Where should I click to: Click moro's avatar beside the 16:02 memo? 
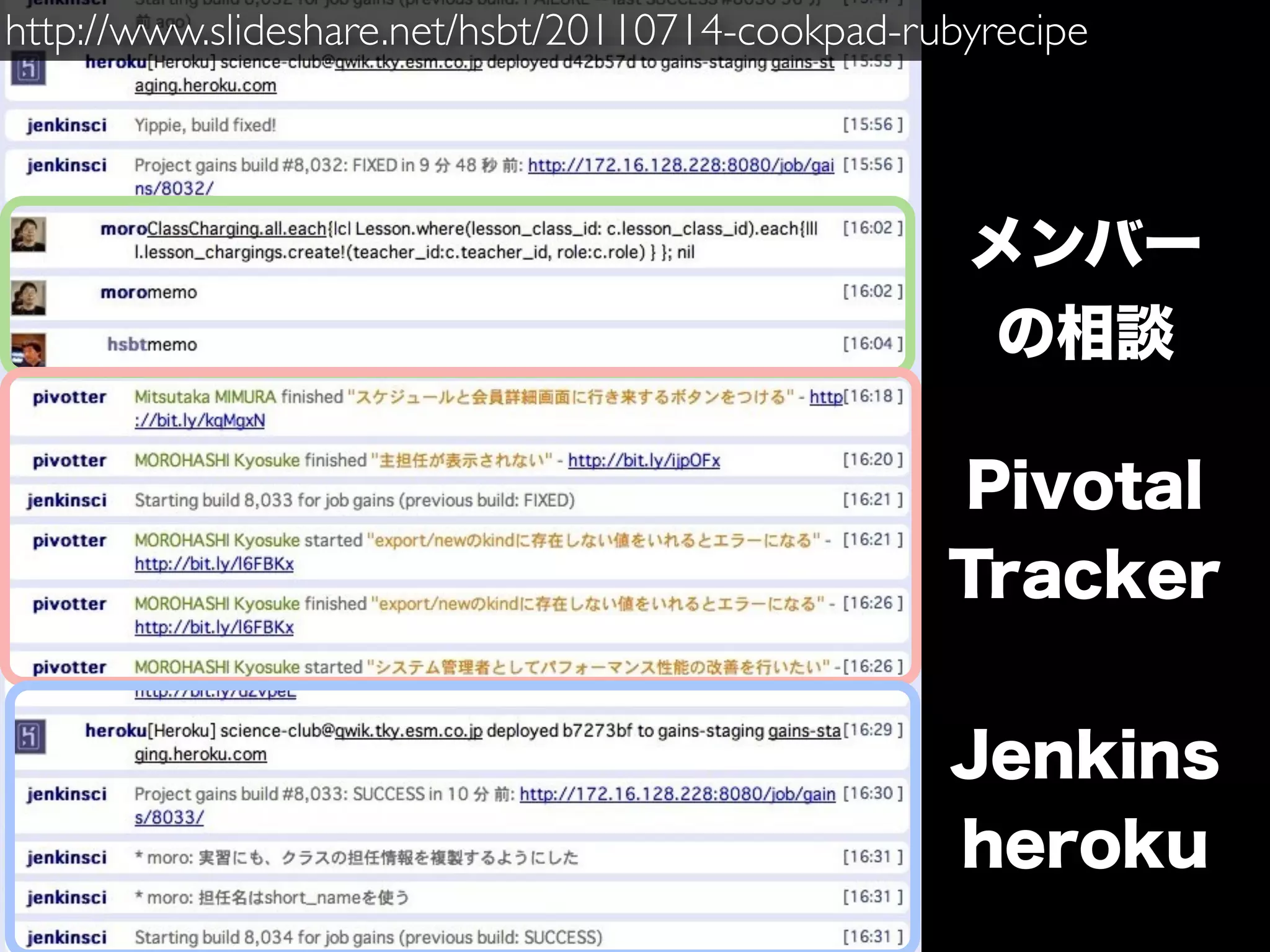29,297
